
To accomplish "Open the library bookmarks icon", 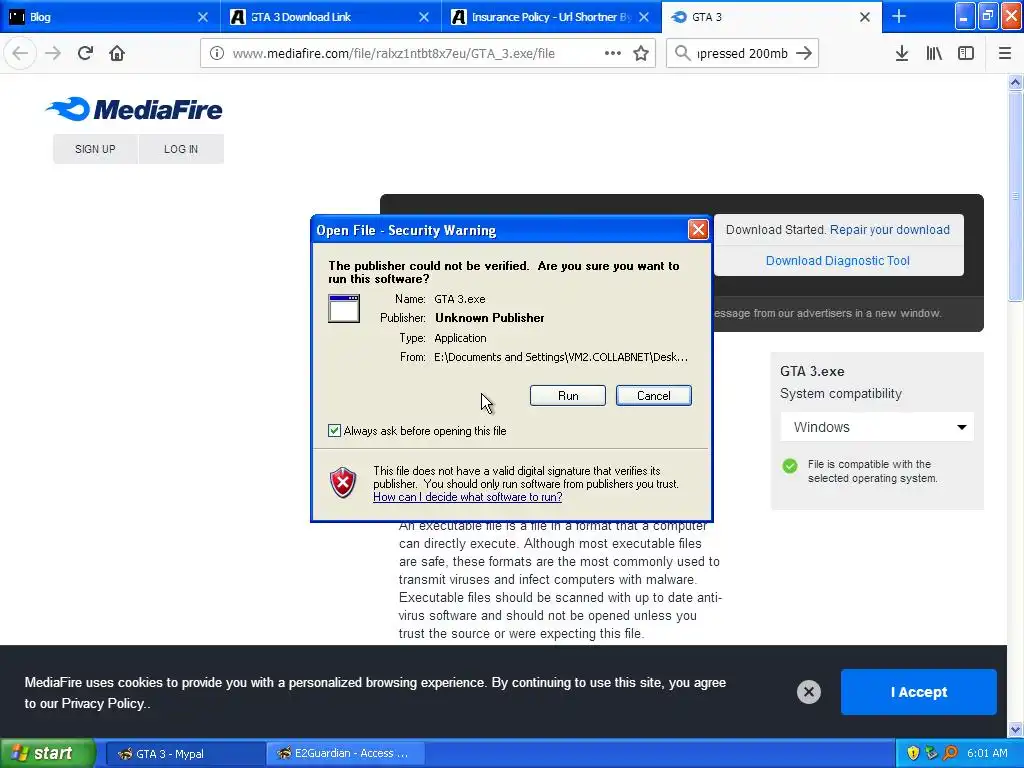I will tap(934, 53).
